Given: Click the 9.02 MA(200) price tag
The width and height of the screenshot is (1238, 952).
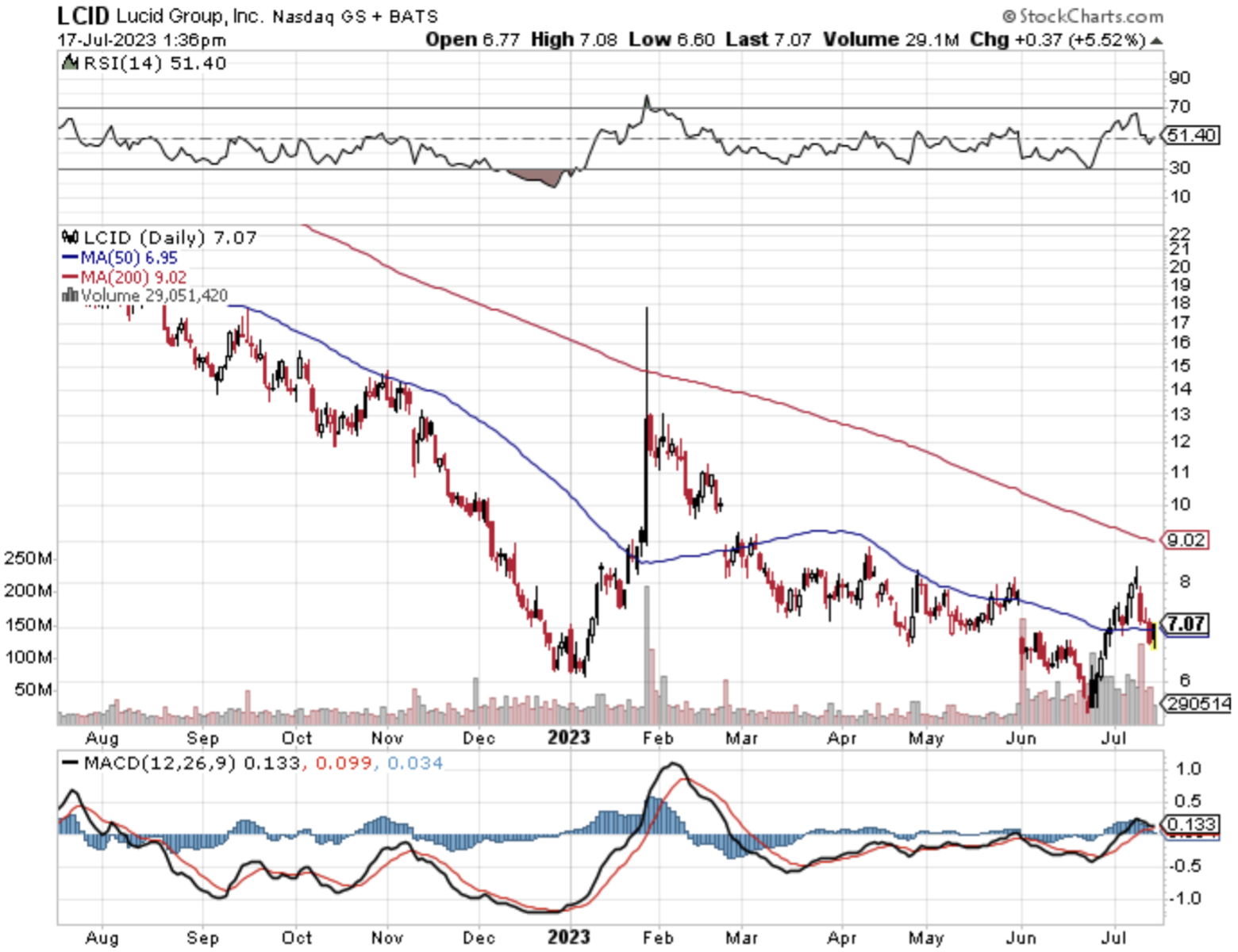Looking at the screenshot, I should [x=1186, y=540].
